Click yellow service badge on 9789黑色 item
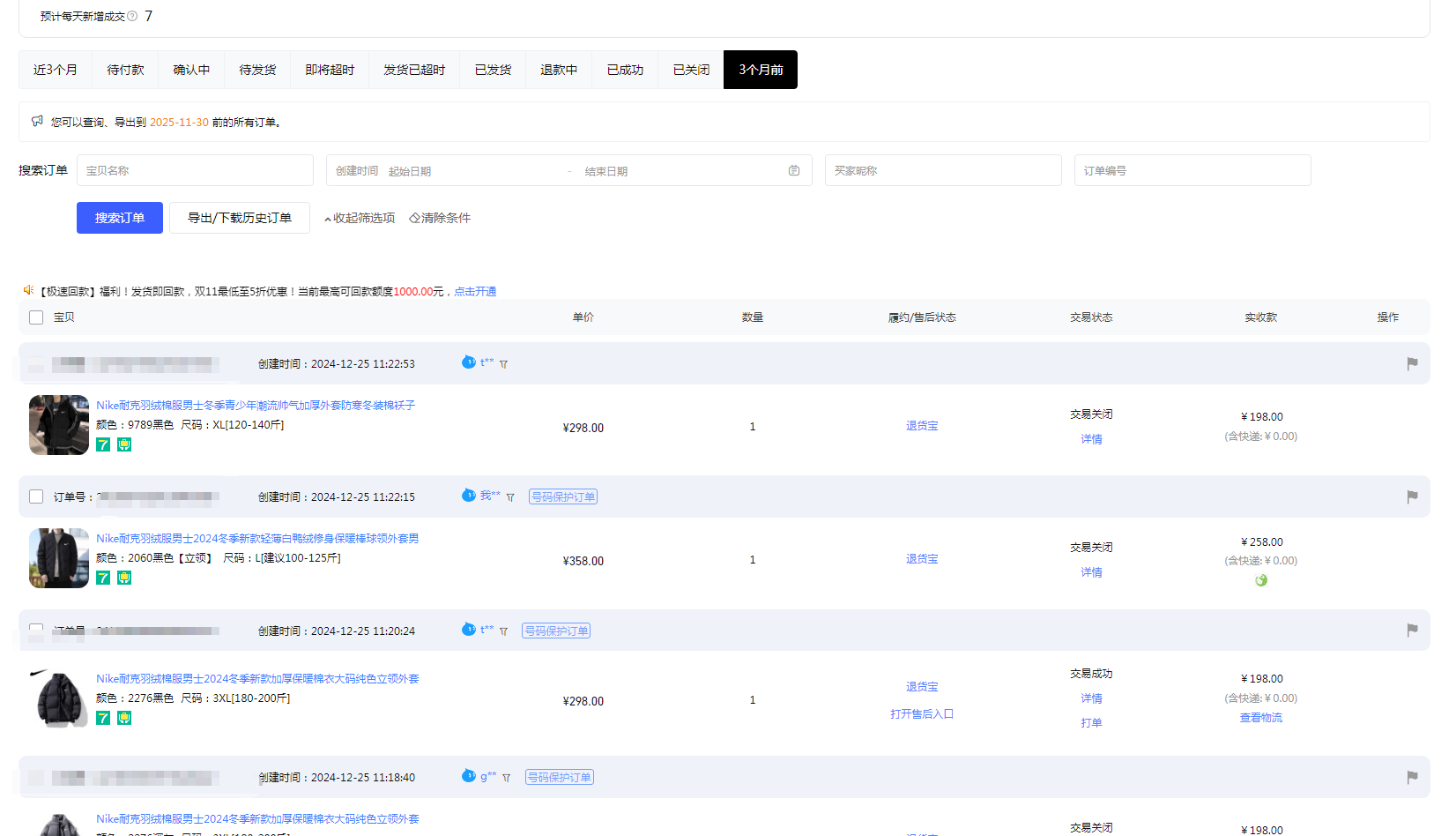The image size is (1456, 836). pyautogui.click(x=124, y=444)
